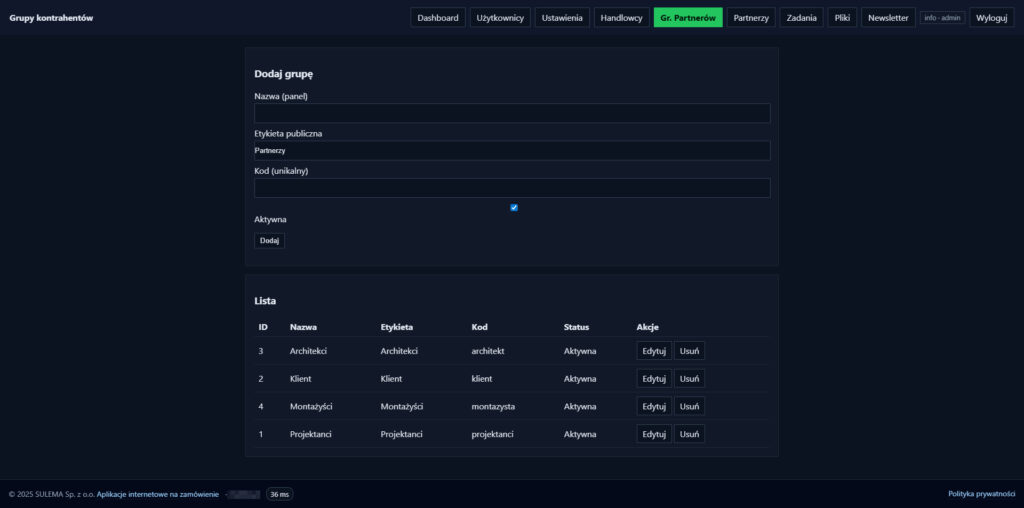Select the Gr. Partnerów tab
The width and height of the screenshot is (1024, 508).
[688, 18]
